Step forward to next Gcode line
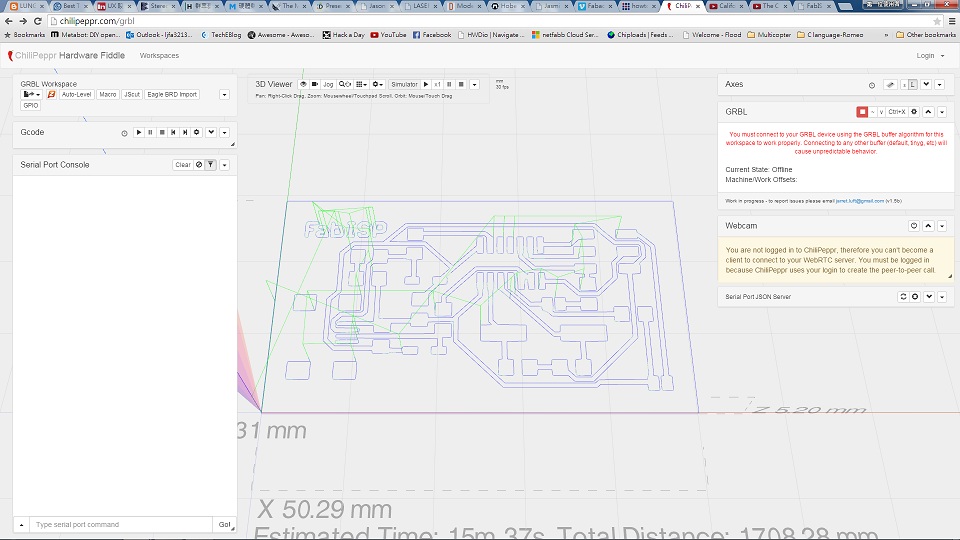 click(x=185, y=132)
